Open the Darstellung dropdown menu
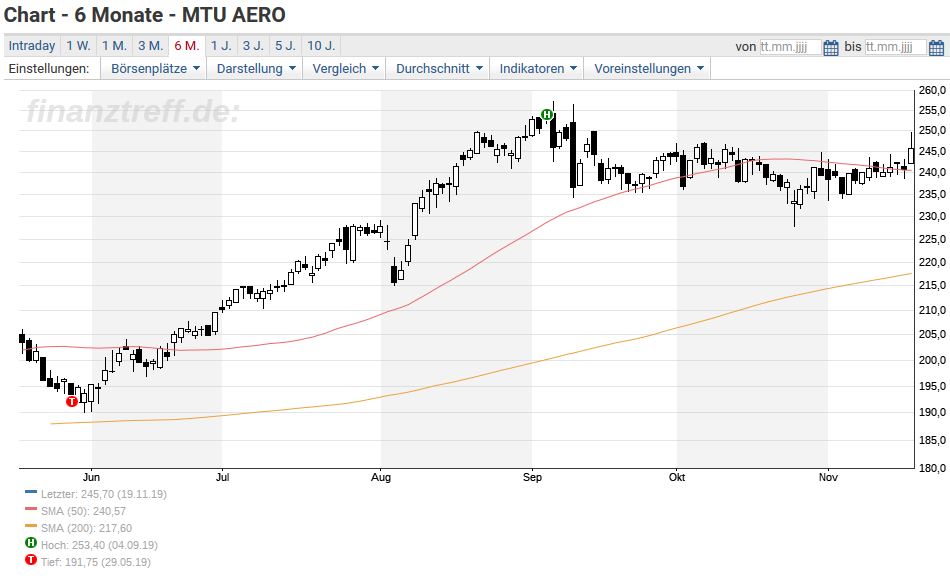950x576 pixels. tap(256, 68)
